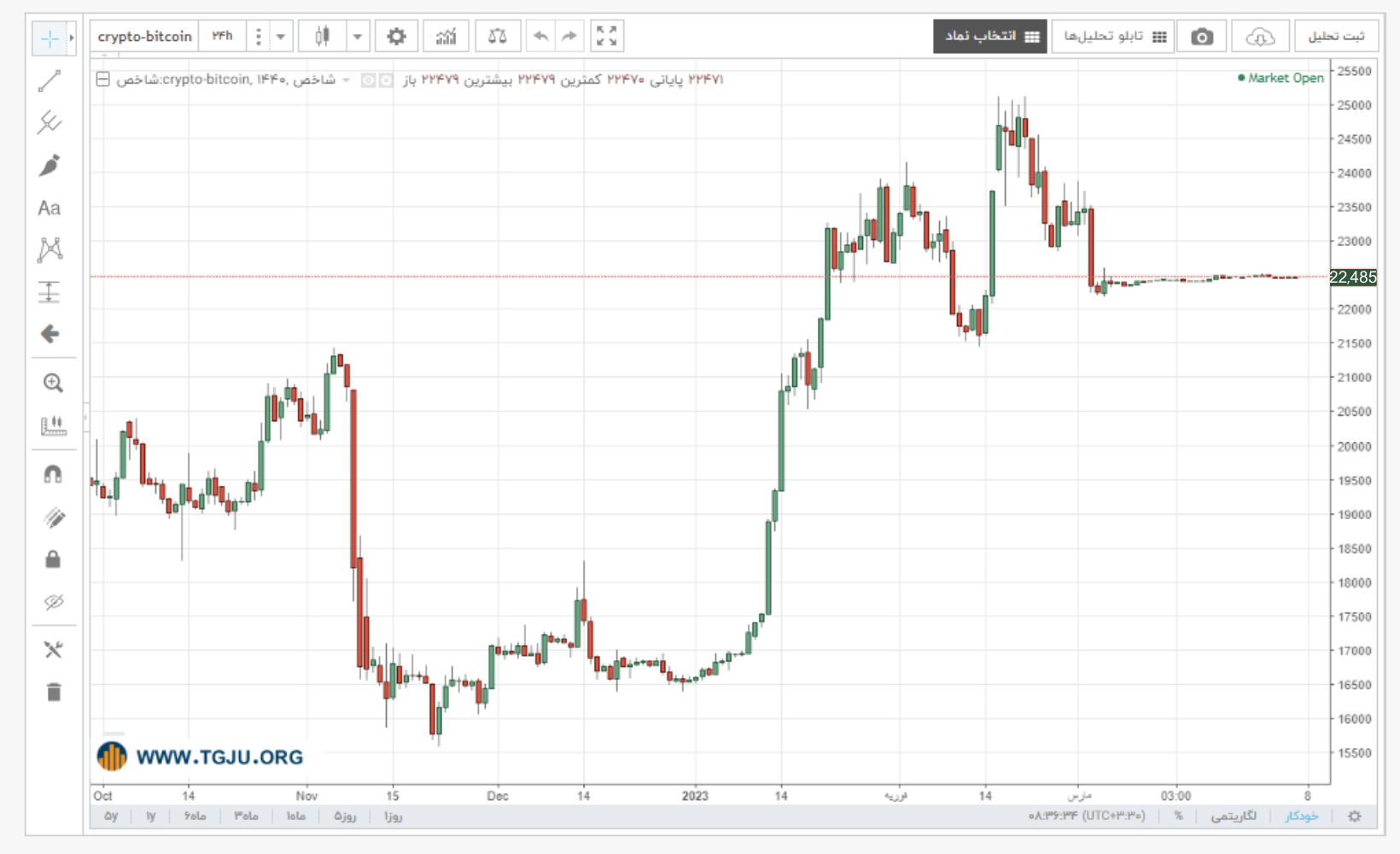Screen dimensions: 1400x854
Task: Select the 5y time range
Action: click(x=111, y=816)
